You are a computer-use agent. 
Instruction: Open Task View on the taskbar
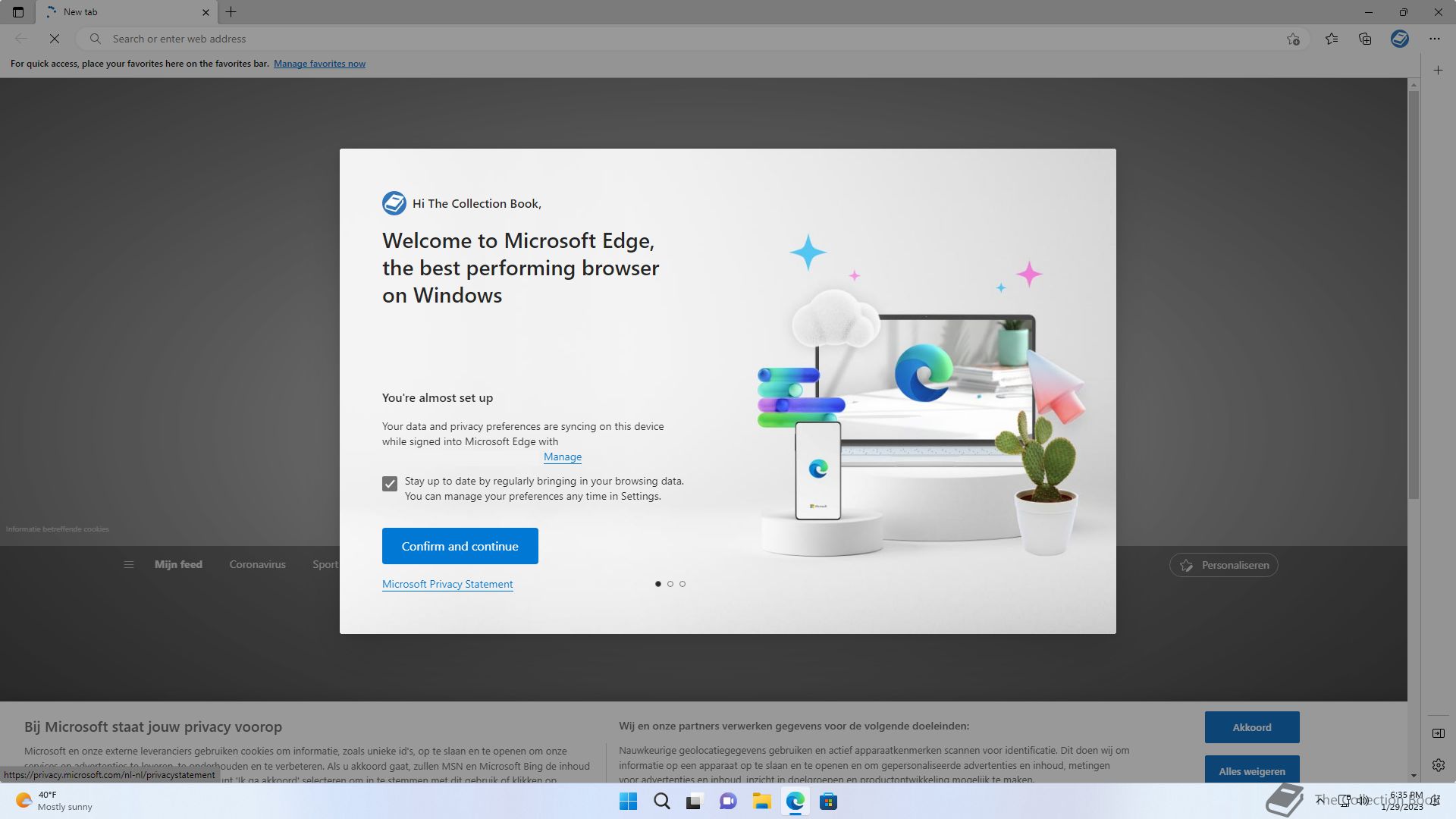695,802
